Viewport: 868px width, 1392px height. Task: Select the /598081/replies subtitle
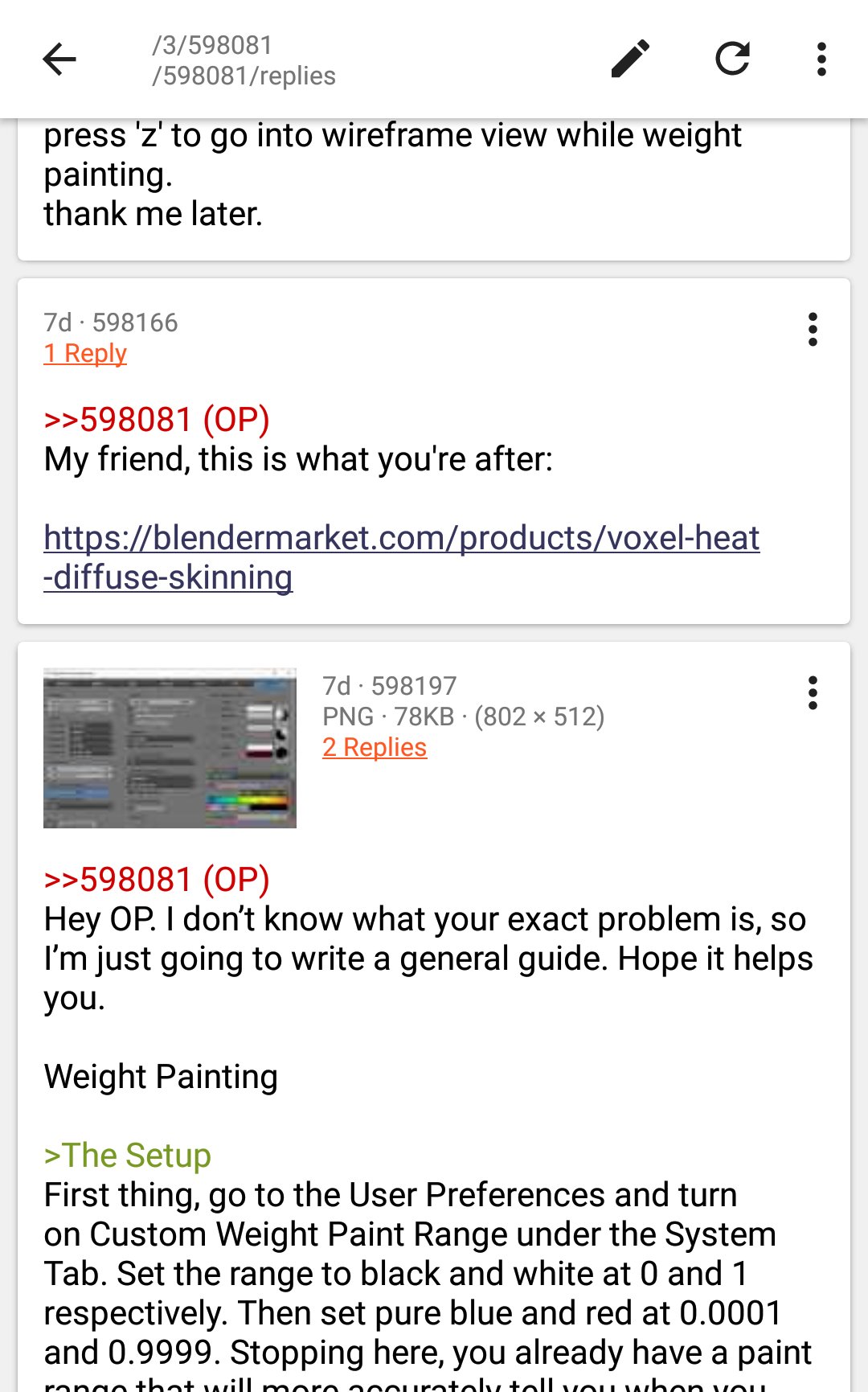click(x=244, y=76)
